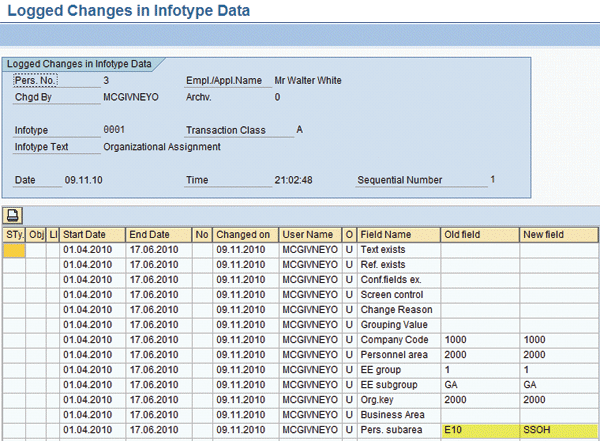Click the highlighted SSOH new field cell
This screenshot has width=600, height=441.
click(557, 430)
